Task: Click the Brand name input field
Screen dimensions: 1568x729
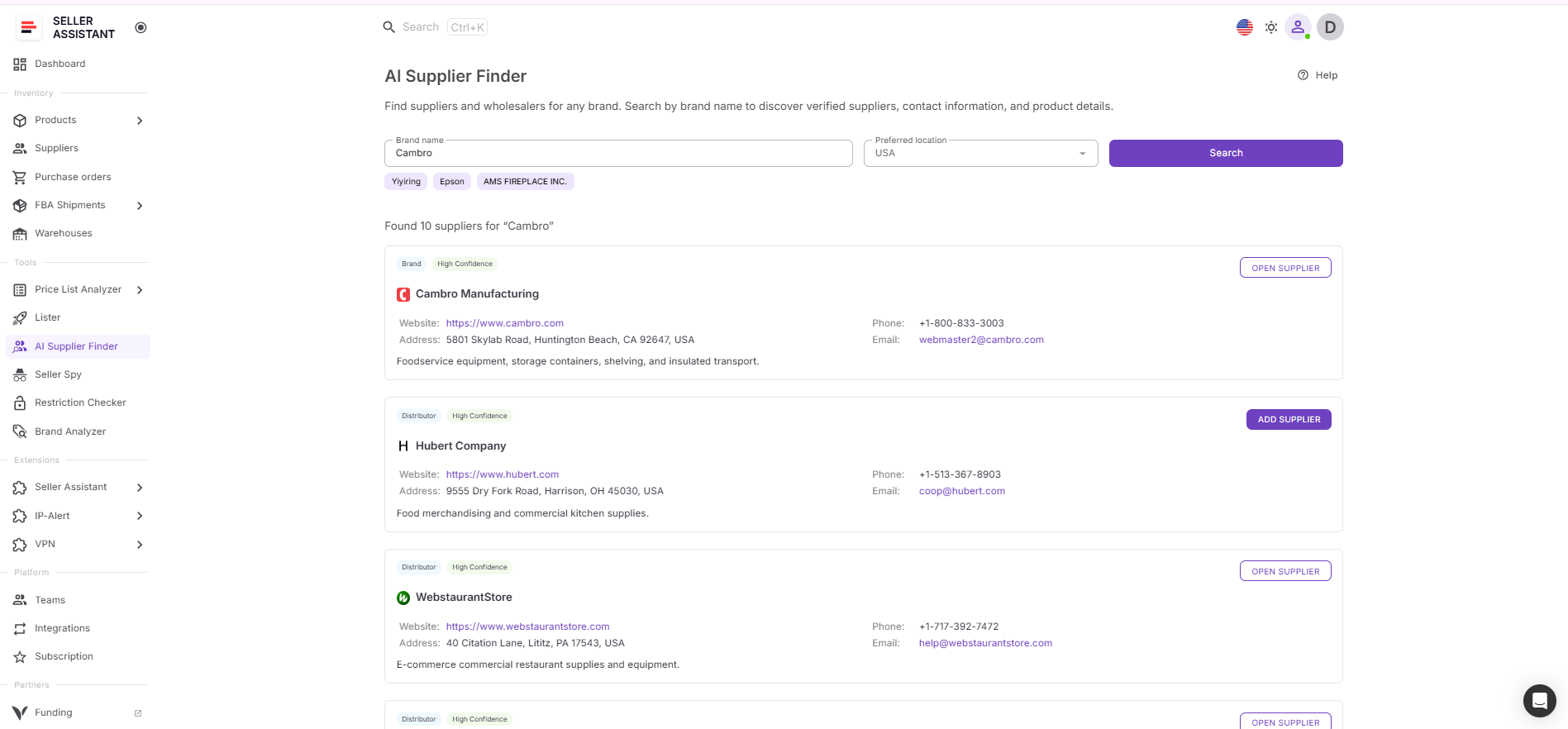Action: click(x=618, y=154)
